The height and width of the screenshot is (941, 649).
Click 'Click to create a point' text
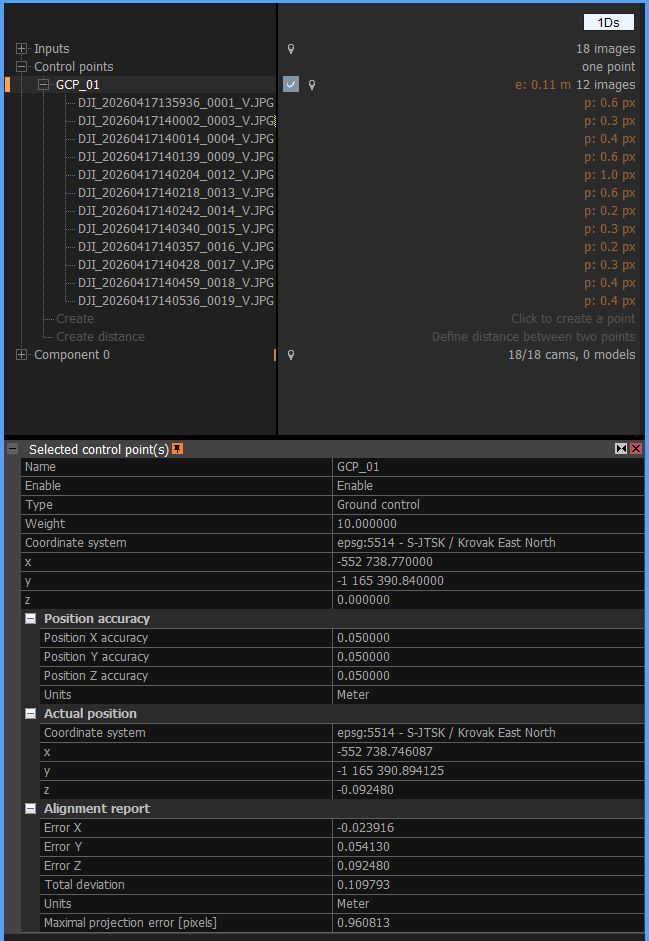coord(573,319)
